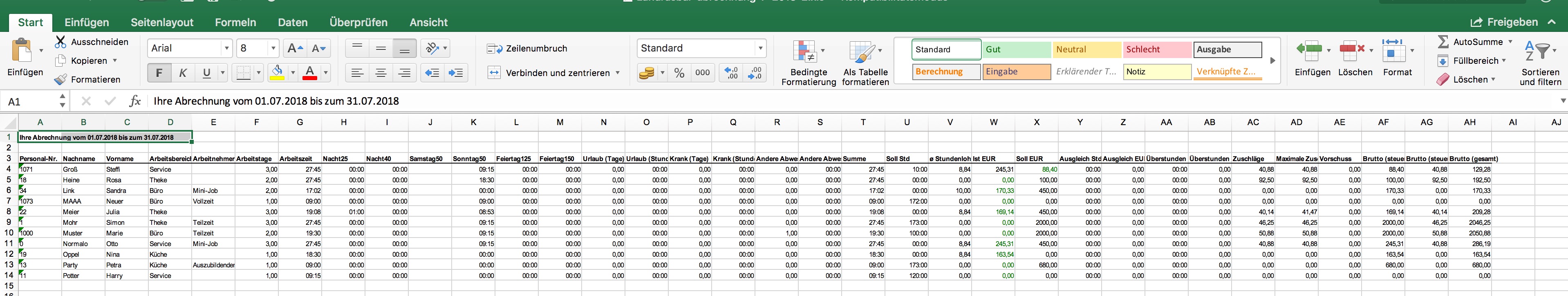Click the red Löschen cells icon
Screen dimensions: 1568x296
[x=1352, y=51]
